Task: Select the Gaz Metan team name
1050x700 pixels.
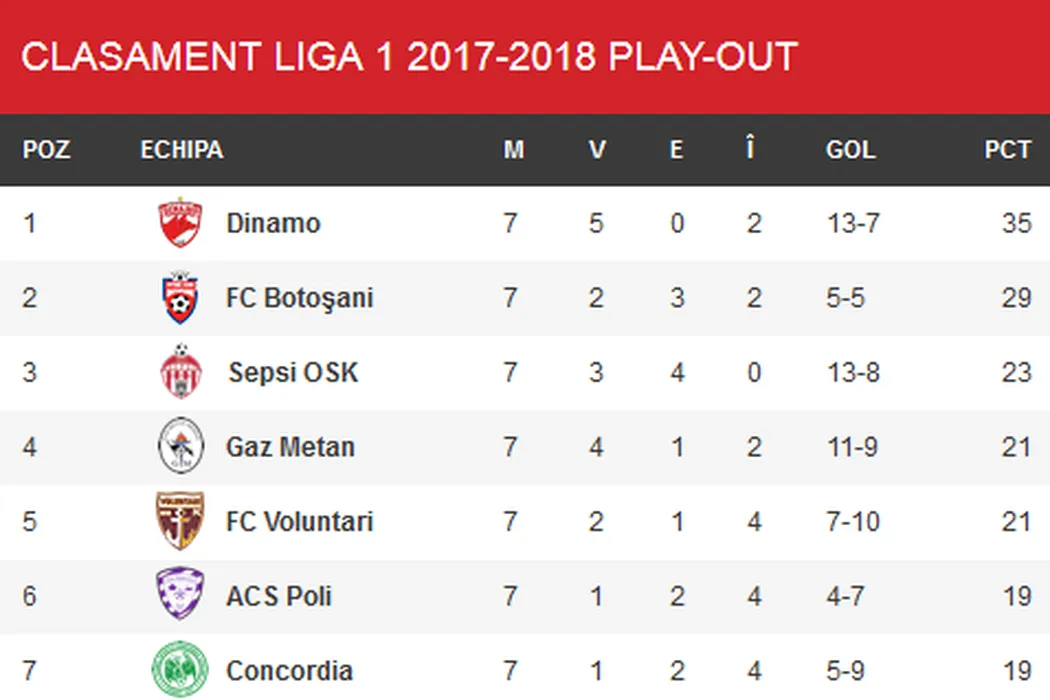Action: click(290, 446)
